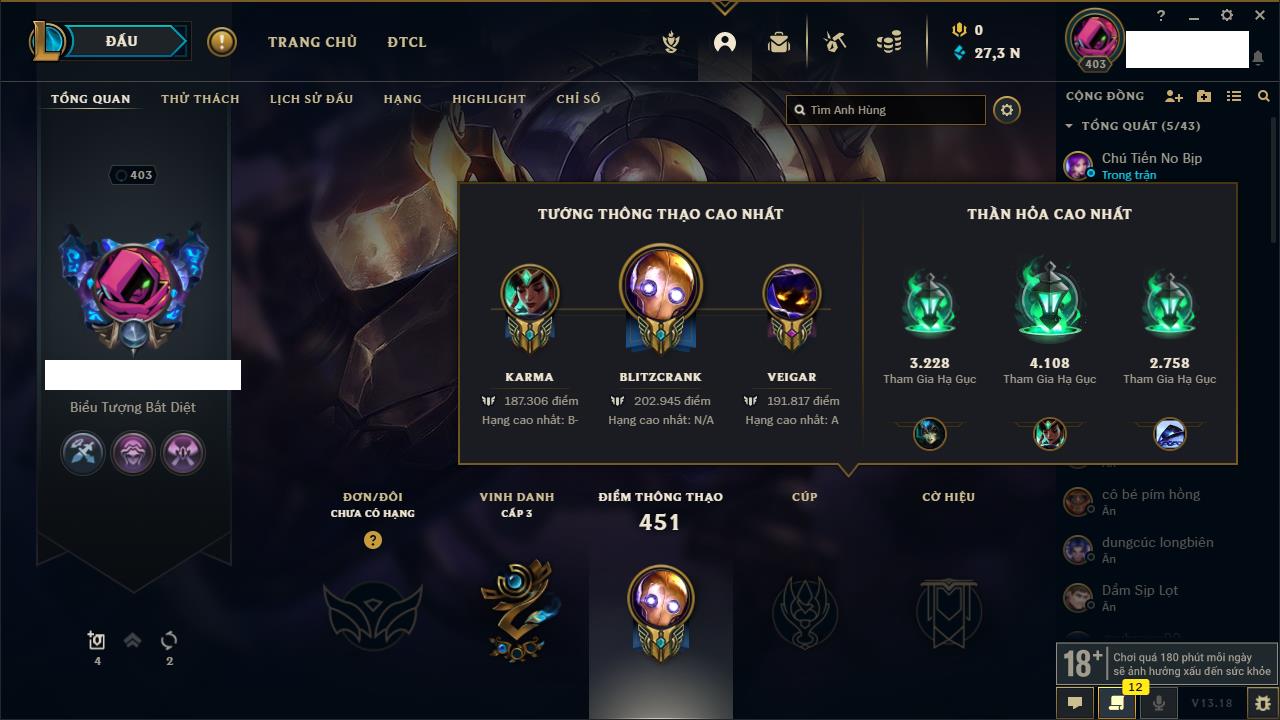Click in the Tìm Anh Hùng search field

(x=886, y=110)
